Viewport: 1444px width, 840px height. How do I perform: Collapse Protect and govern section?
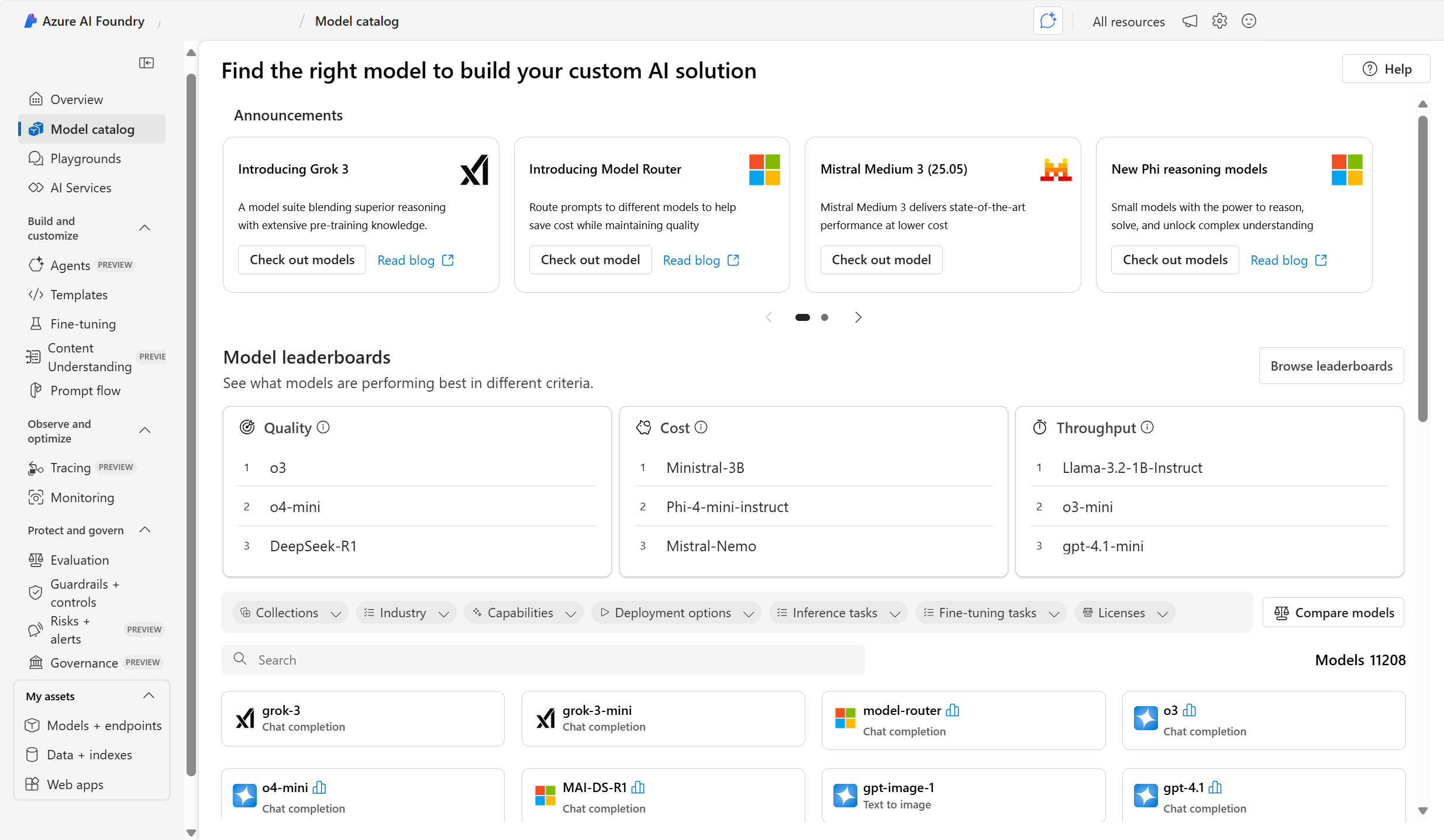pos(145,530)
